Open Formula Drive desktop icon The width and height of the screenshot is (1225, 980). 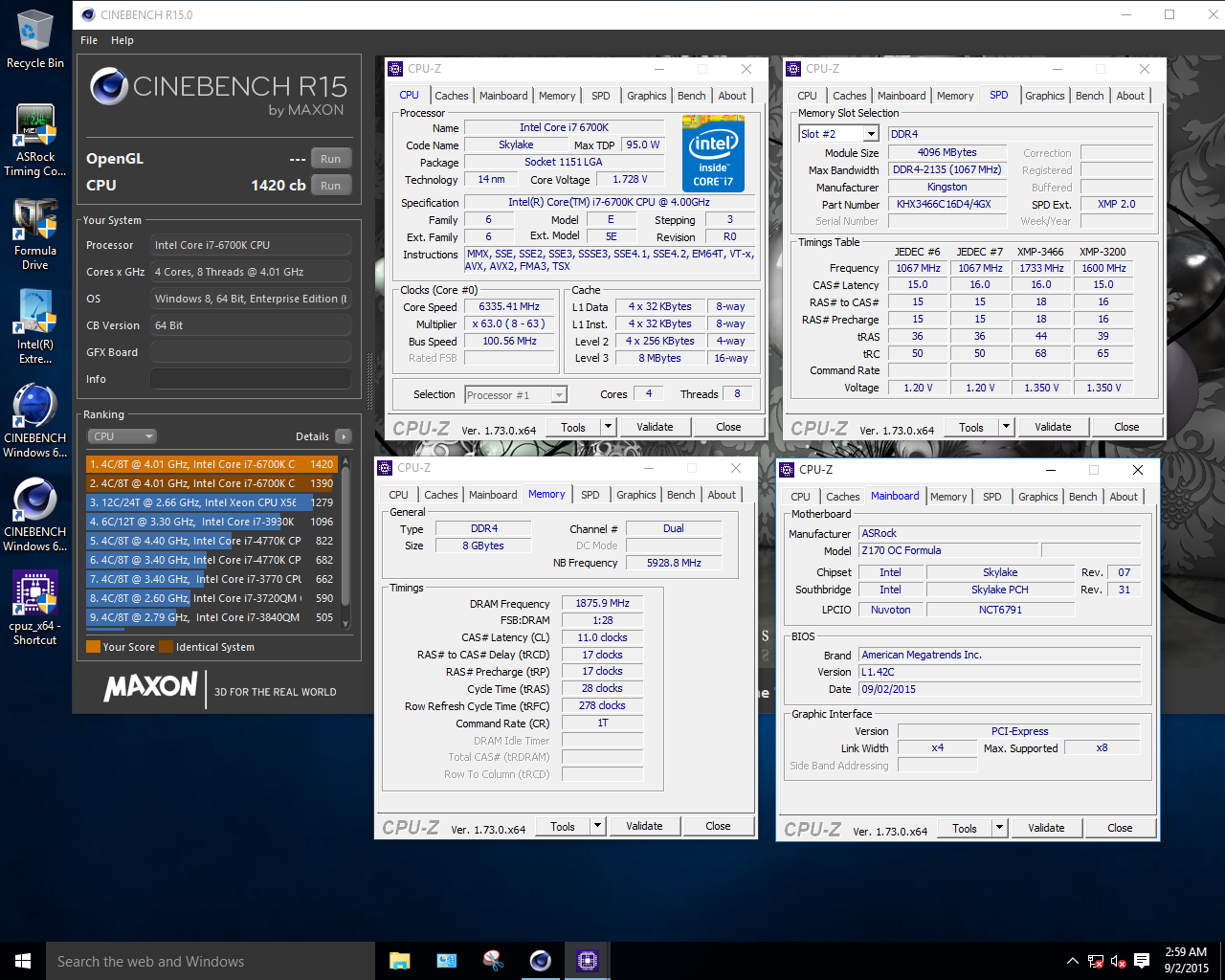tap(35, 234)
